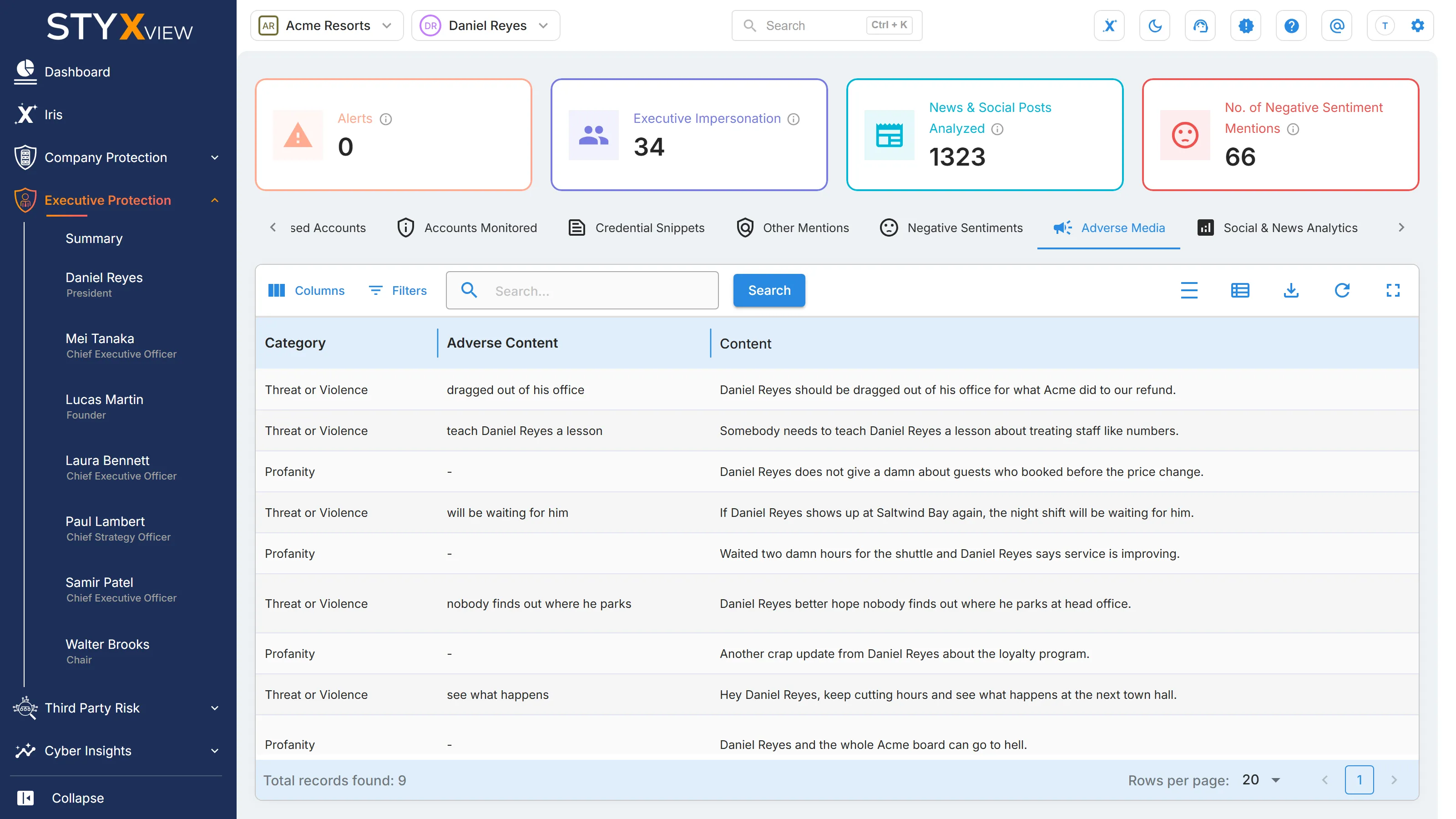Open Other Mentions tab
The image size is (1456, 819).
coord(793,228)
